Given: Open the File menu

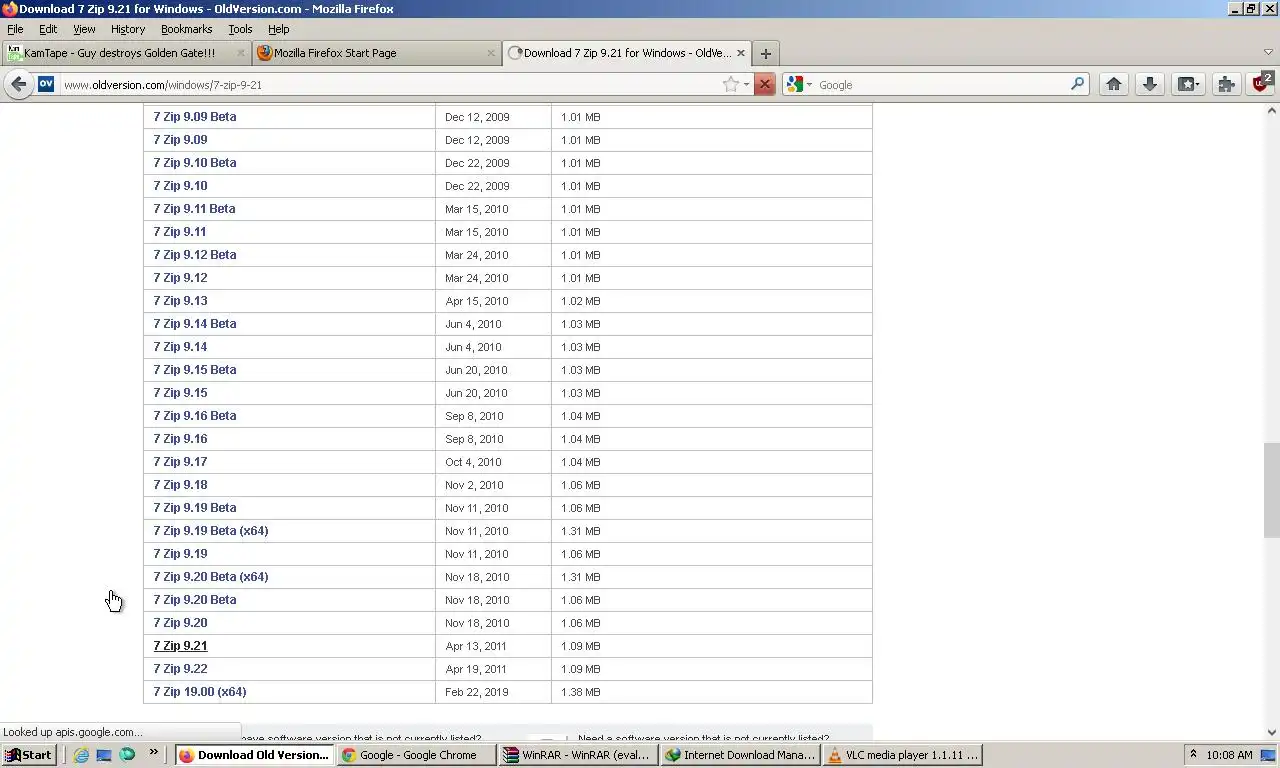Looking at the screenshot, I should [15, 29].
